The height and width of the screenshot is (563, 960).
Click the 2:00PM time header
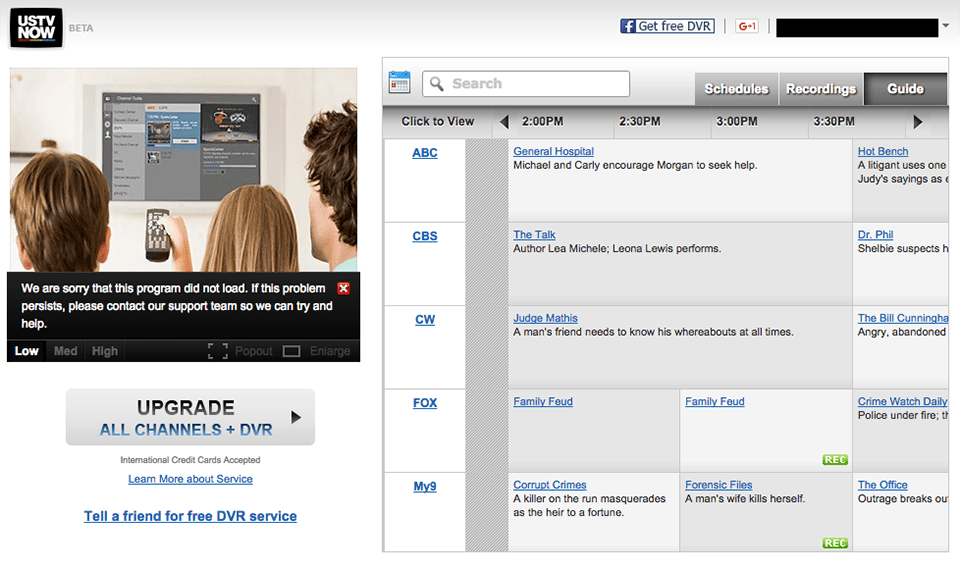[x=542, y=122]
